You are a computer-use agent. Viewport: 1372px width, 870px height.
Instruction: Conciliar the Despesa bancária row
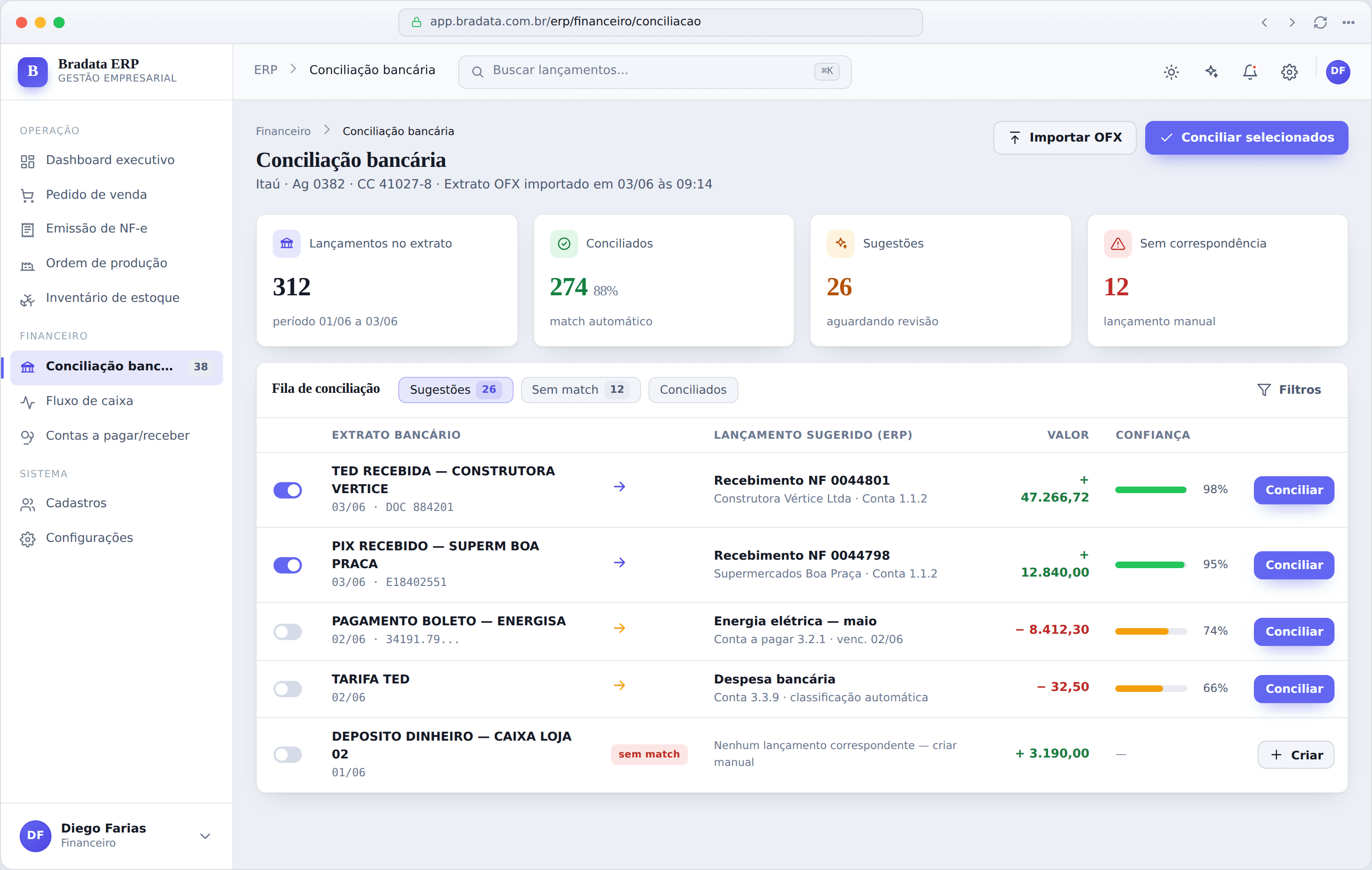coord(1293,689)
